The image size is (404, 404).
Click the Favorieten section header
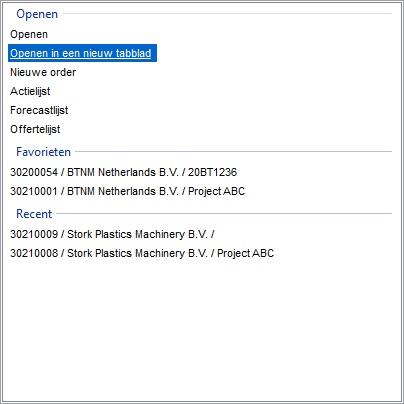pyautogui.click(x=43, y=152)
